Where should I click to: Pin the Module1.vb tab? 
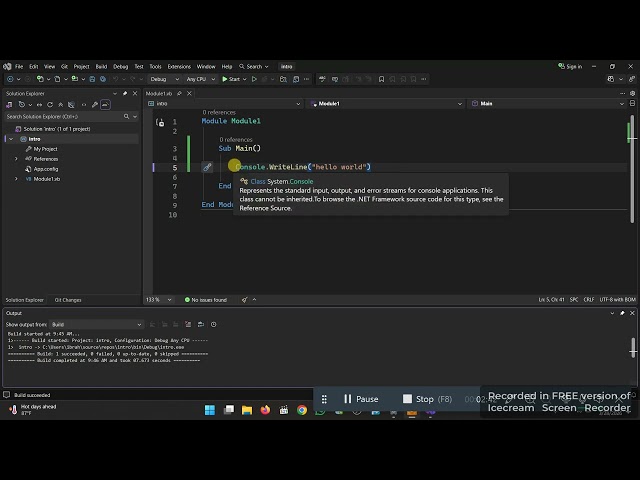pos(179,93)
